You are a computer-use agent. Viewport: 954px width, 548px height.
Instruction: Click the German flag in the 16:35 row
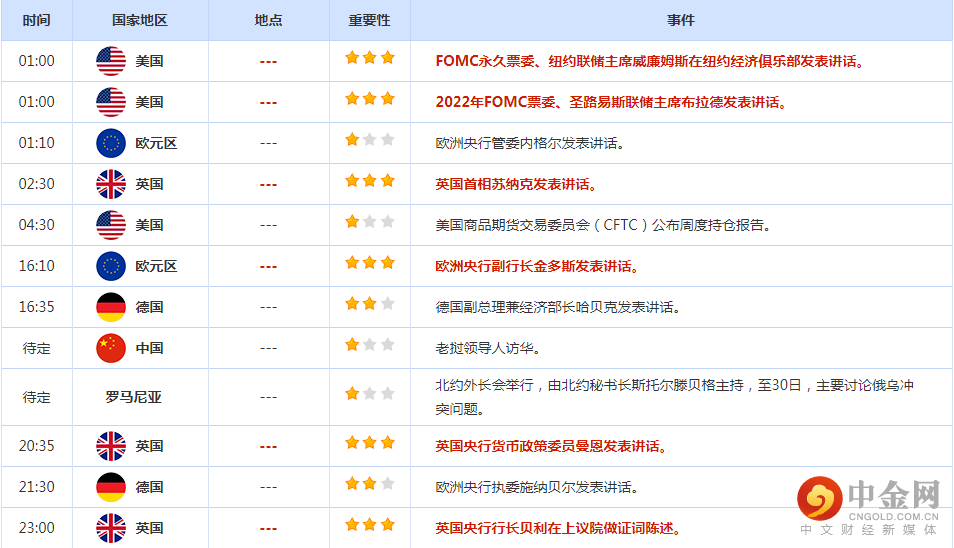111,307
